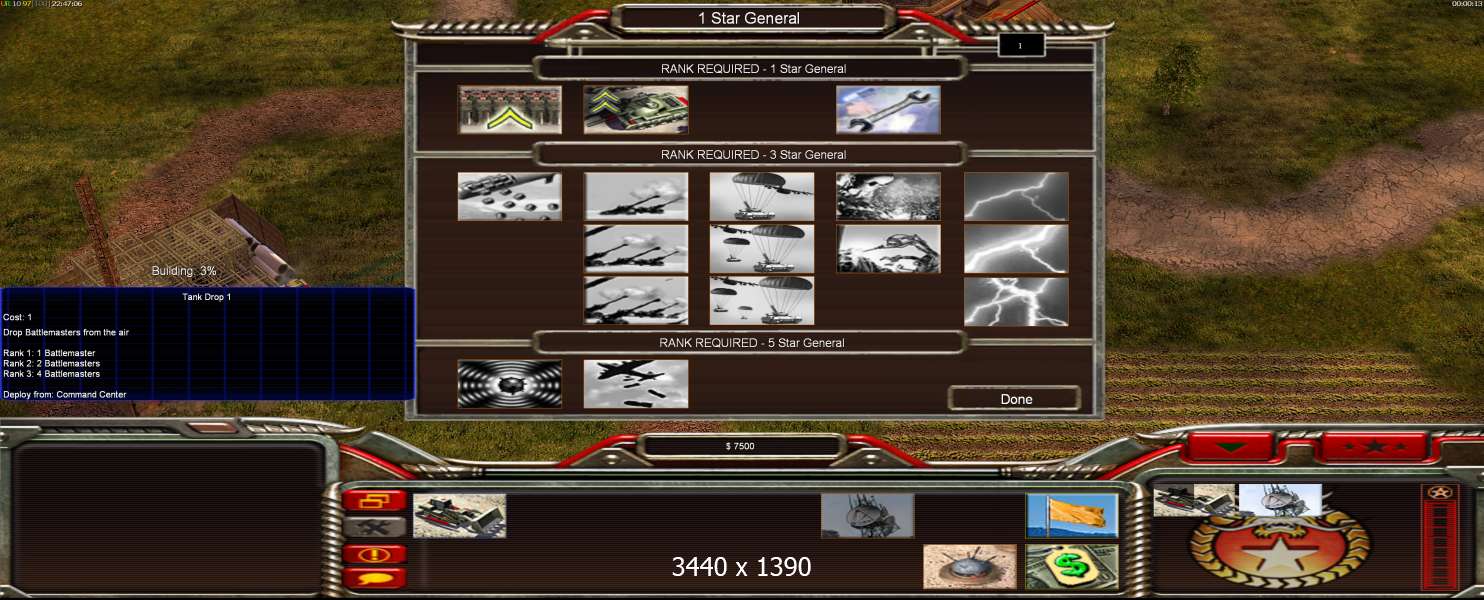This screenshot has height=600, width=1484.
Task: Select the second hacker power icon
Action: [888, 248]
